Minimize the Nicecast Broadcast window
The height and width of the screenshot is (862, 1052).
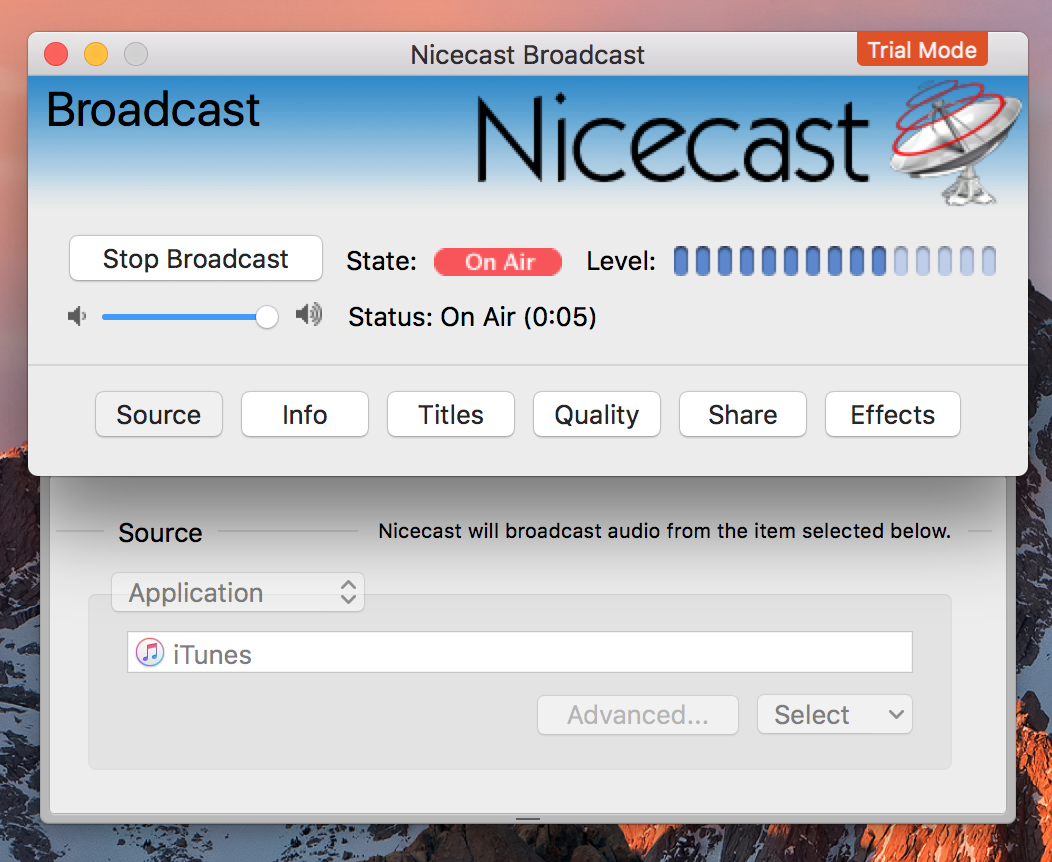pos(96,54)
